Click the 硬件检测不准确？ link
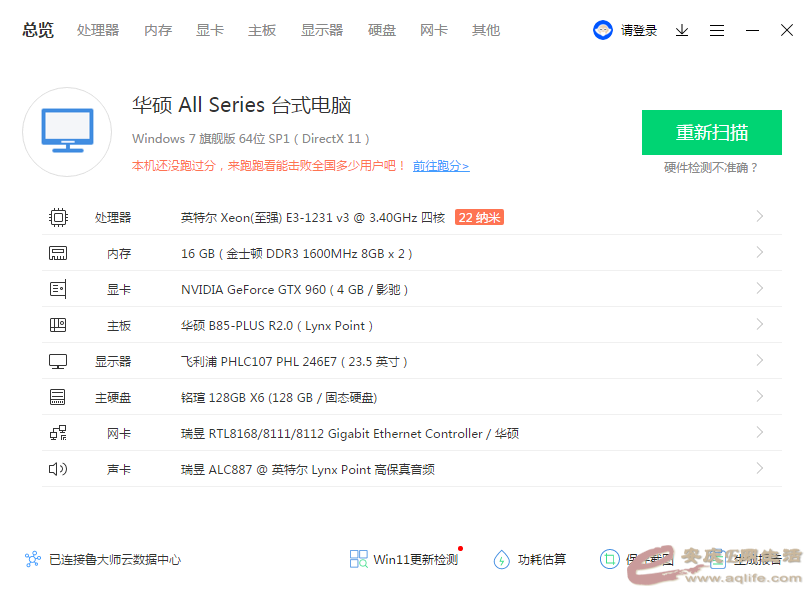The image size is (812, 591). point(711,168)
